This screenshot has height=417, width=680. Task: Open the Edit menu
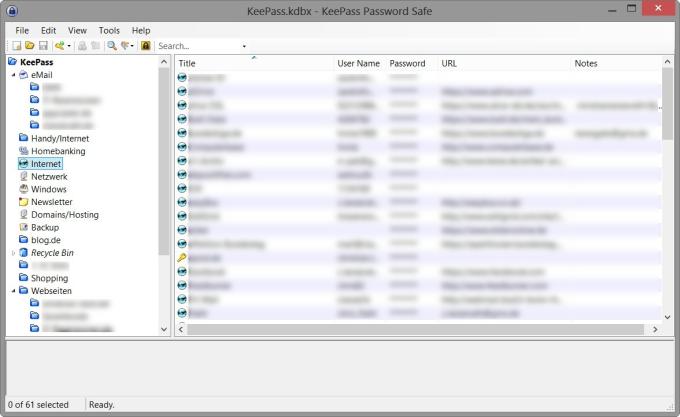coord(49,30)
